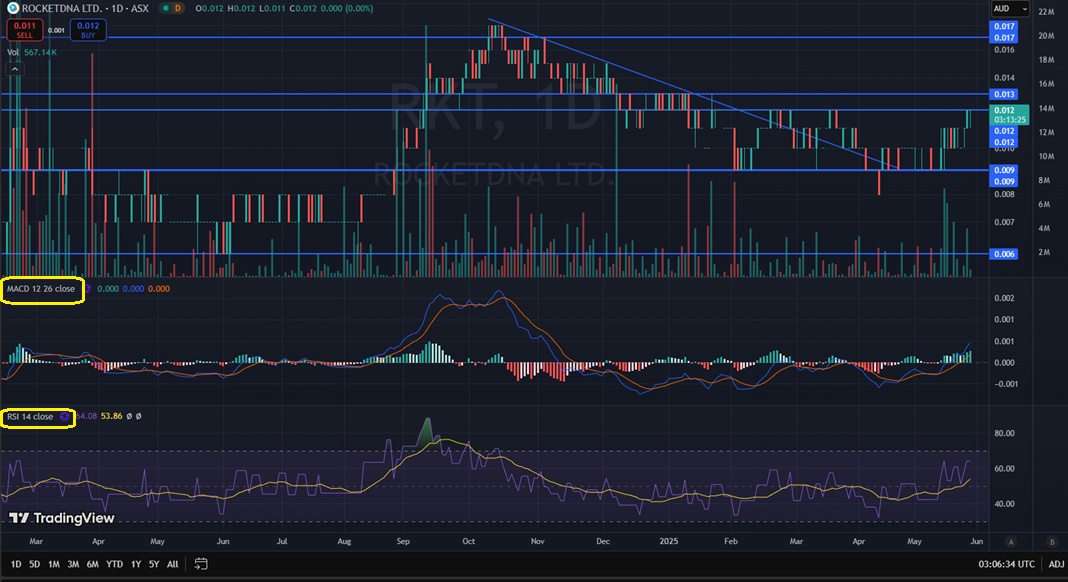Click the ROCKETDNA LTD. symbol title

[x=61, y=8]
